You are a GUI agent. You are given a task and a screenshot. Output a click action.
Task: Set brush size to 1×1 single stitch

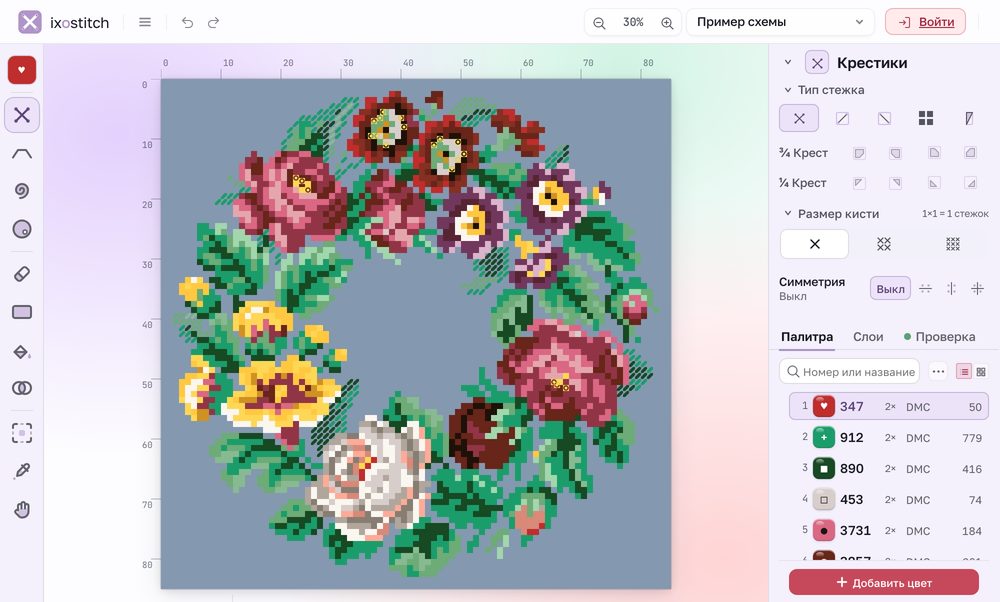pos(814,244)
